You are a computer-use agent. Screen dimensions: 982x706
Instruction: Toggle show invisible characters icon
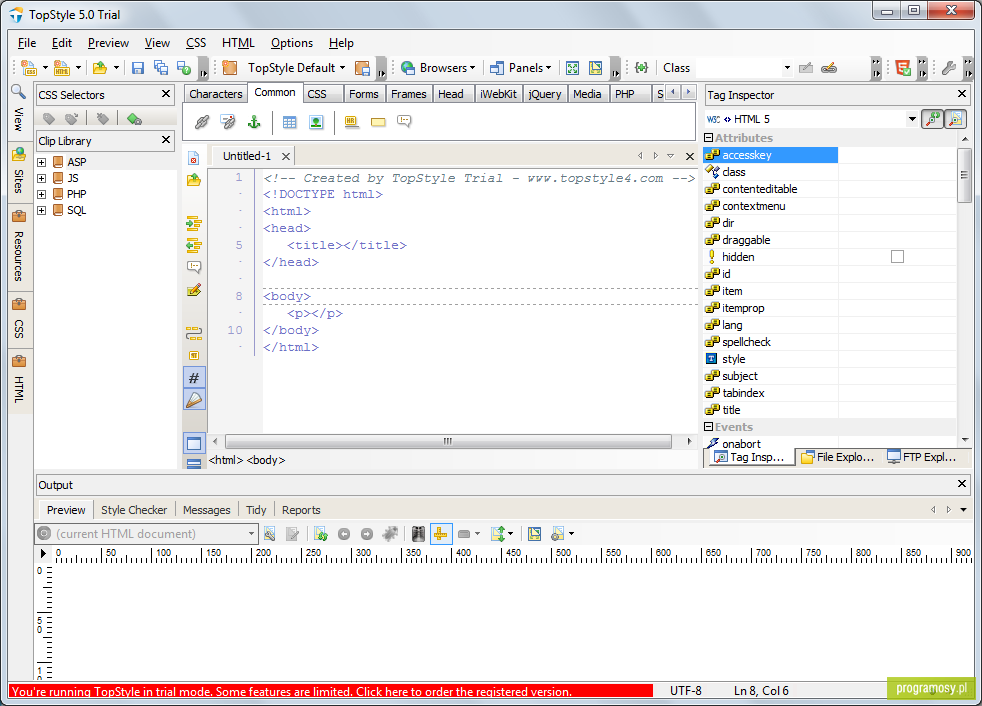[x=194, y=355]
